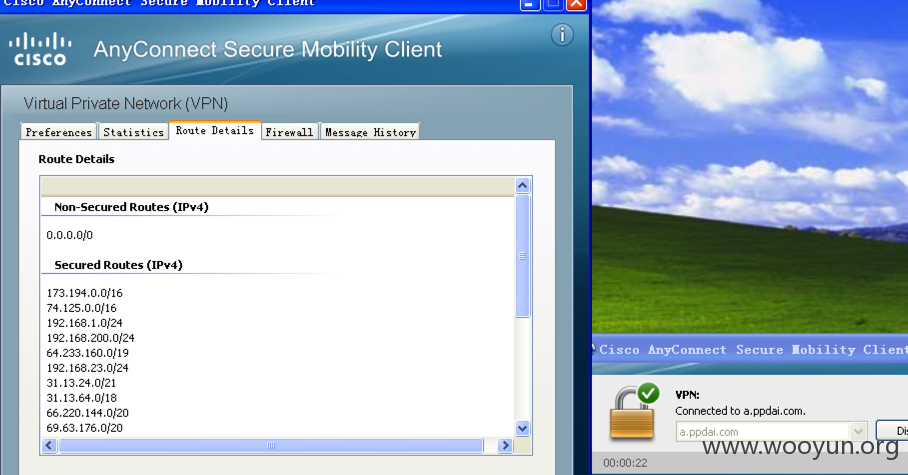Select route 31.13.64.0/18
The height and width of the screenshot is (475, 908).
pyautogui.click(x=82, y=399)
